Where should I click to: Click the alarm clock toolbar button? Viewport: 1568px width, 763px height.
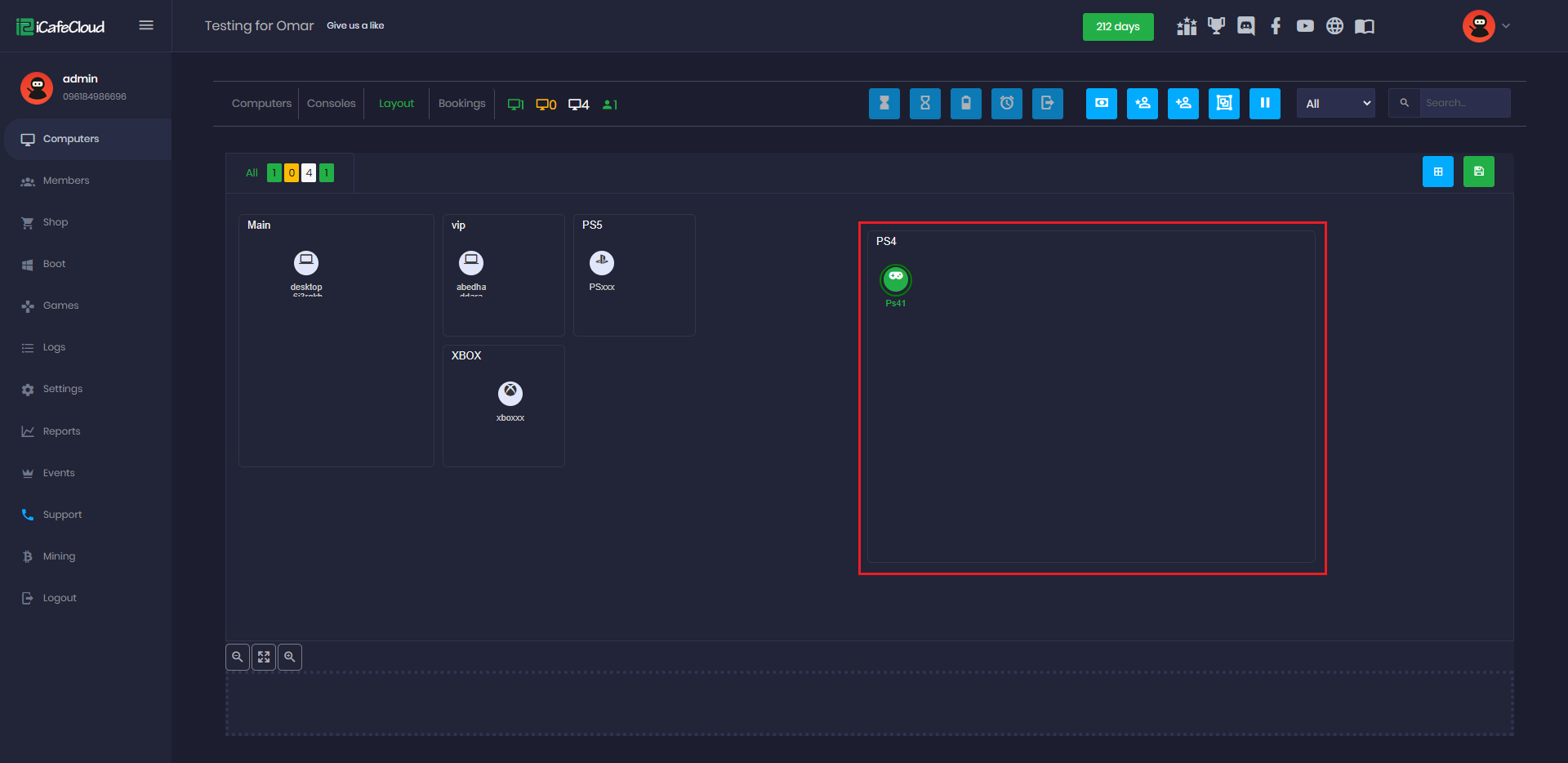(1006, 104)
